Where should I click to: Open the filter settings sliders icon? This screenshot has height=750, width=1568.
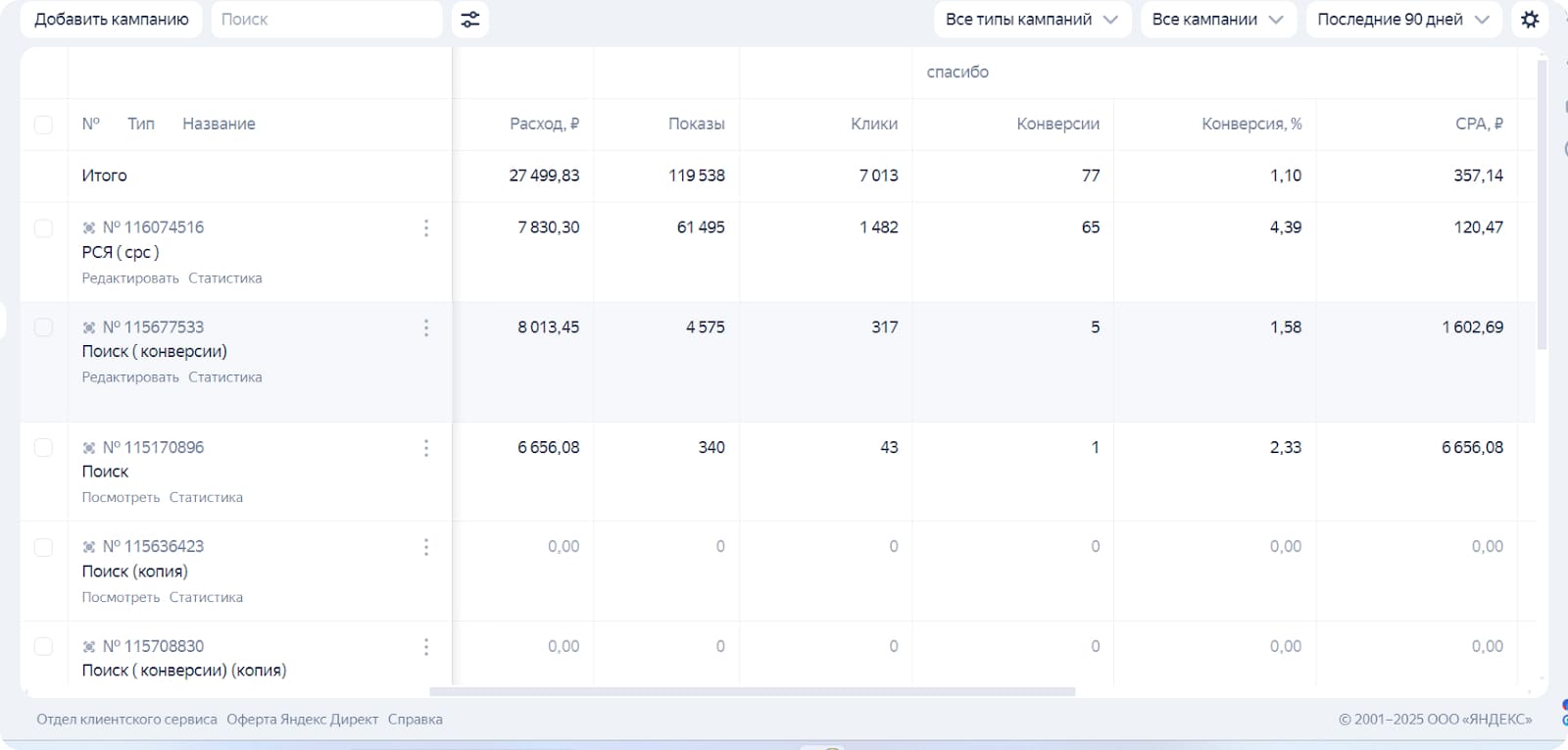tap(470, 20)
